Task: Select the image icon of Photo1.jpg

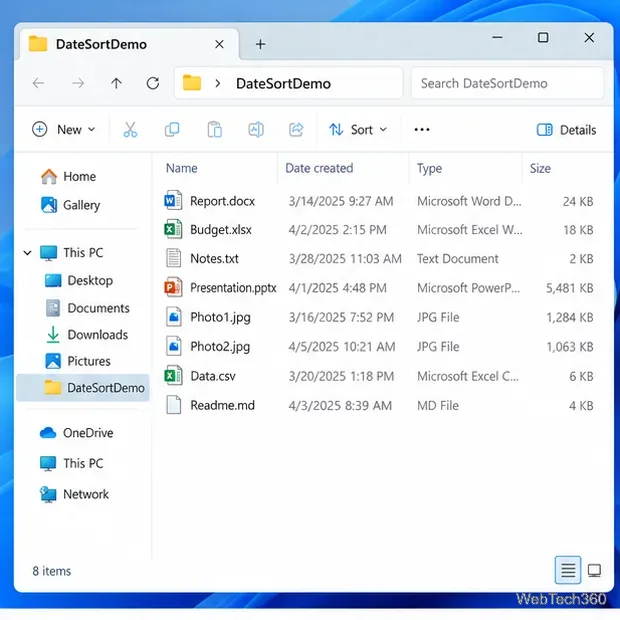Action: pos(174,317)
